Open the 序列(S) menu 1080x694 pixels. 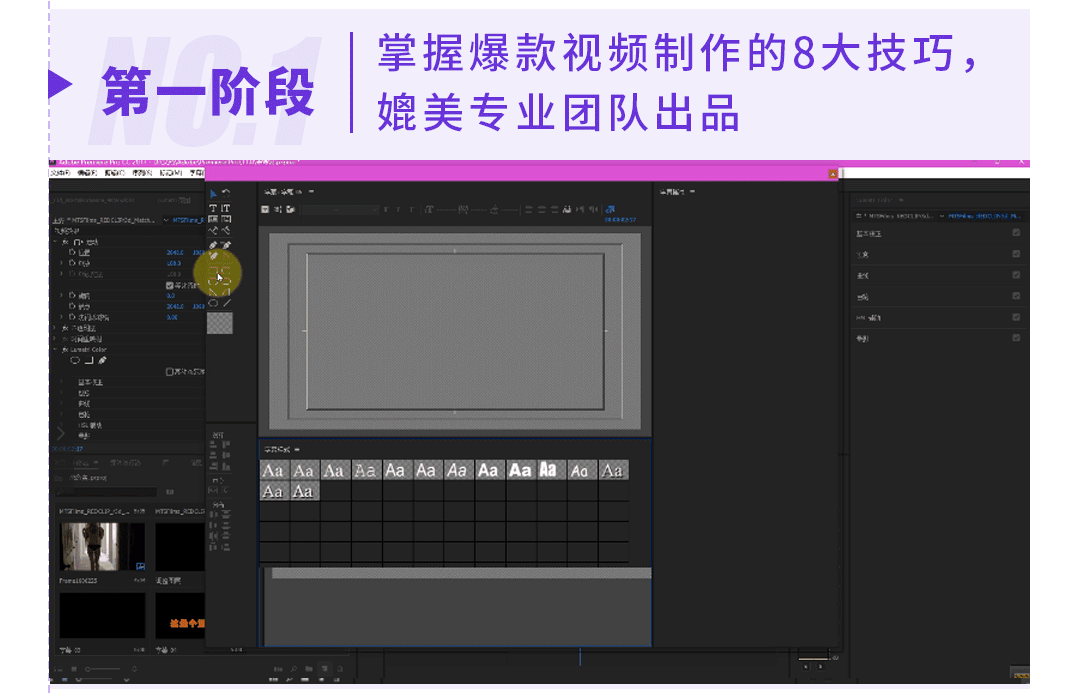142,173
